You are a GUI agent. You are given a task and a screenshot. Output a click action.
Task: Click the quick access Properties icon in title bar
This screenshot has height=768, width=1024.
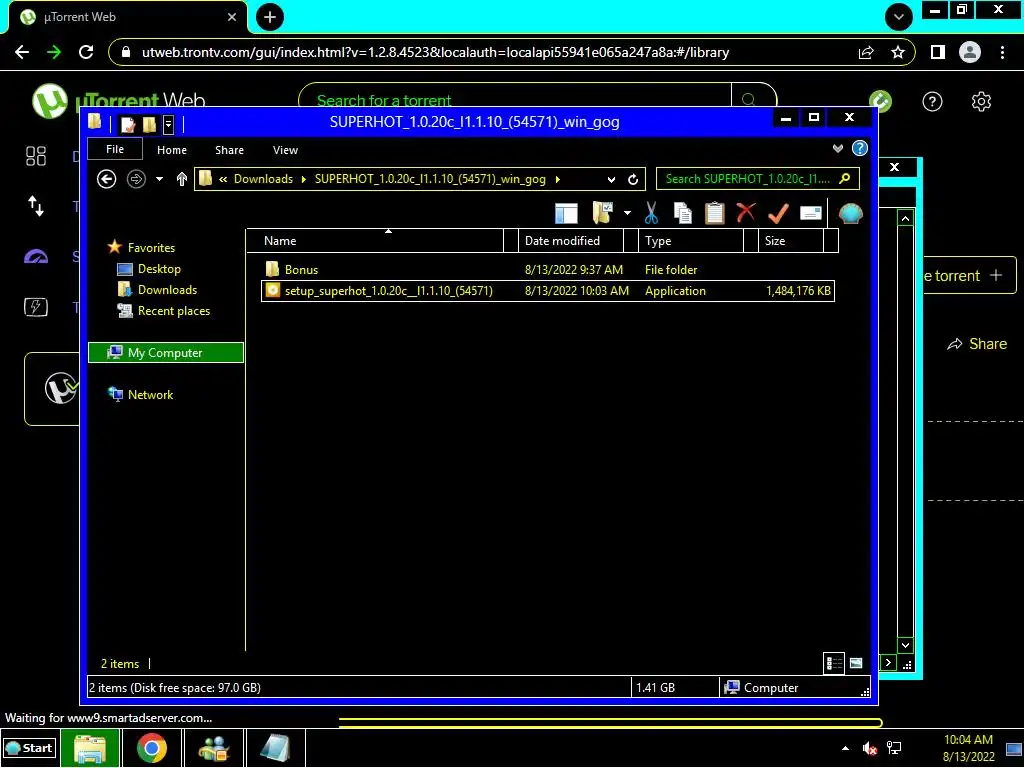pyautogui.click(x=128, y=124)
